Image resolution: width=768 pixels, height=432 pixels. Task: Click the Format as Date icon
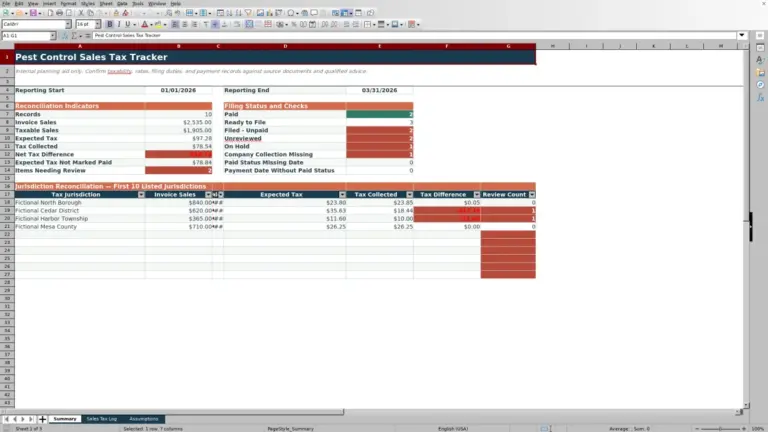point(312,24)
